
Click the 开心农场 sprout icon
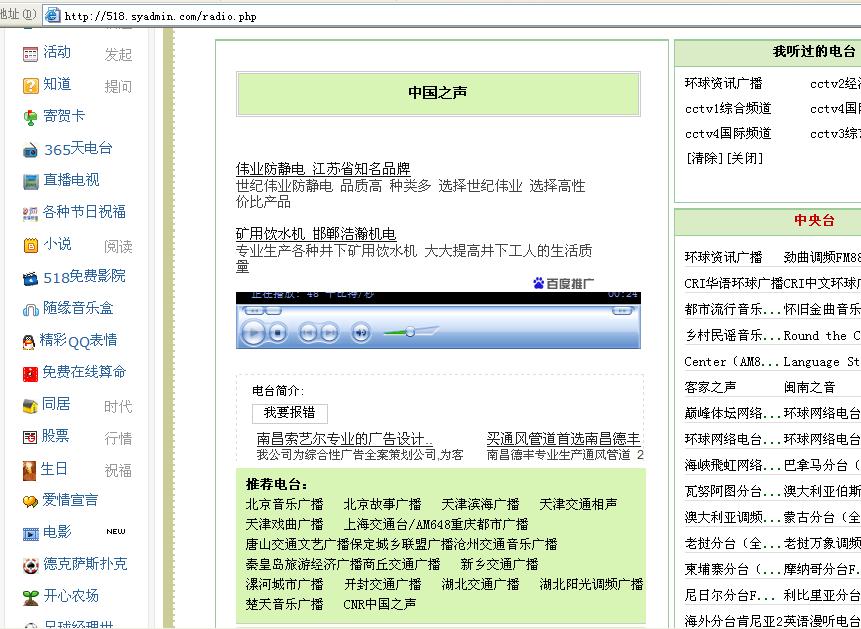point(30,597)
